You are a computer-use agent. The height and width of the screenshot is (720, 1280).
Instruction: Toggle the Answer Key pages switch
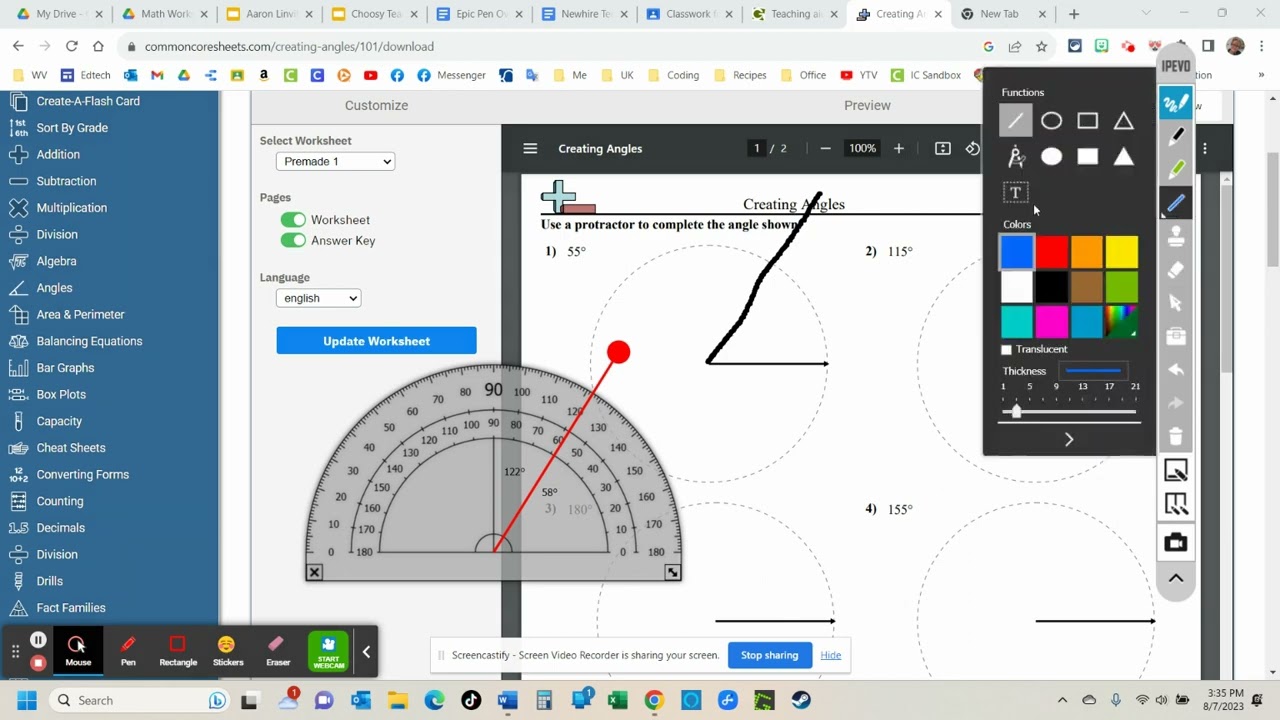pos(293,240)
